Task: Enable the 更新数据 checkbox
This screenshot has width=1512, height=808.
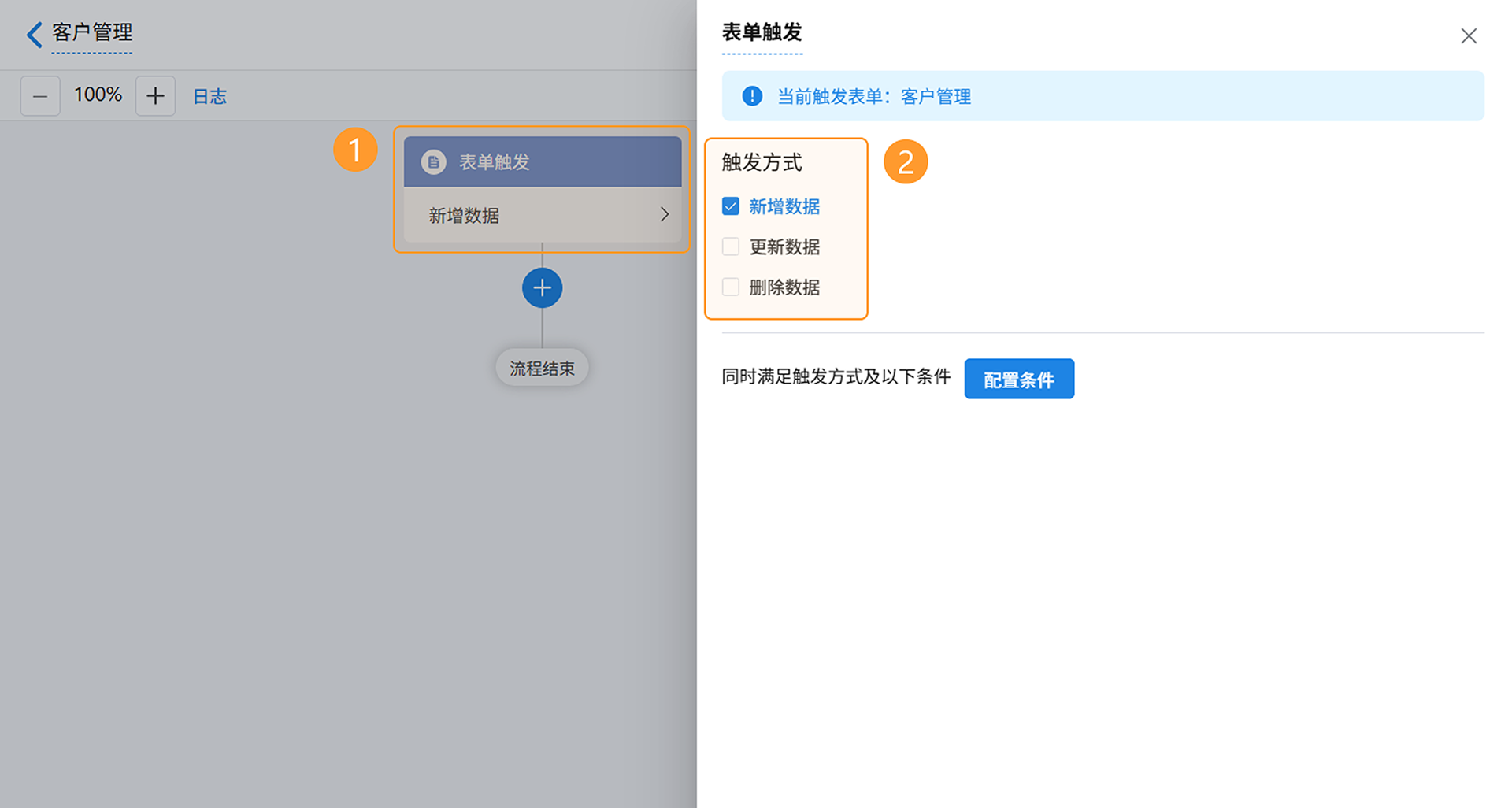Action: click(x=731, y=246)
